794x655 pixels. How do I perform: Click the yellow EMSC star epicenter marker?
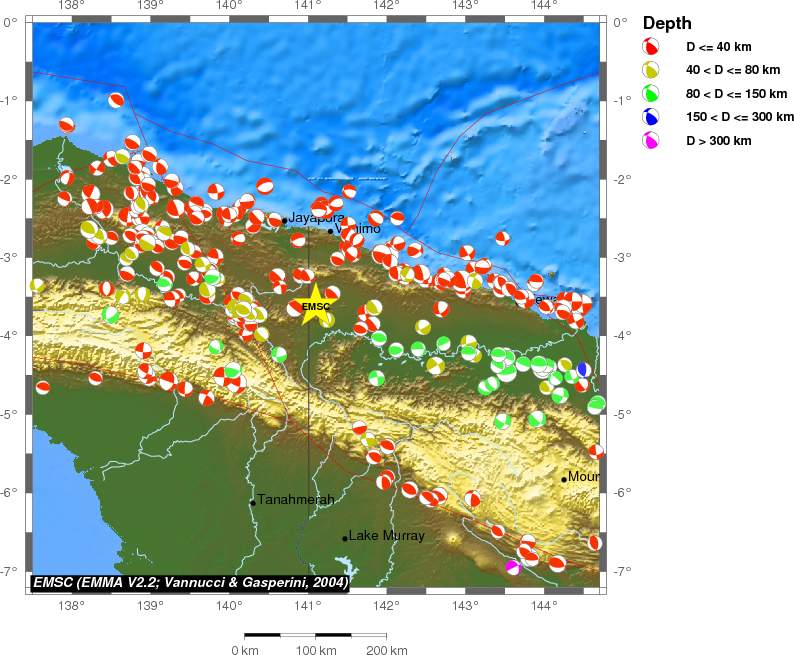point(315,305)
